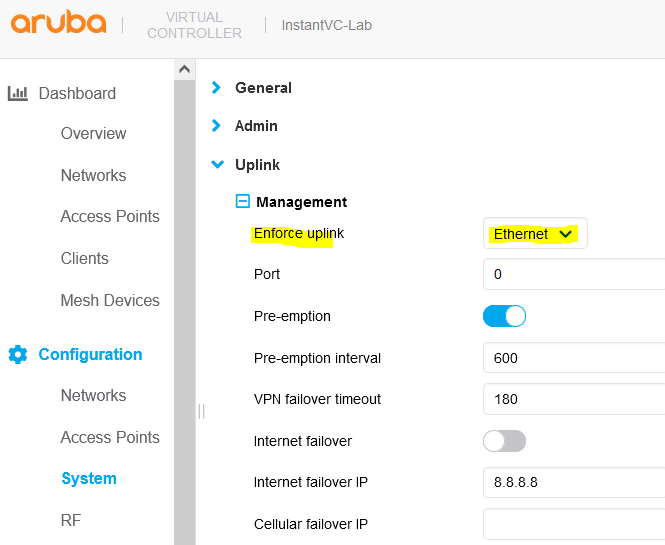Click the Configuration gear icon
665x545 pixels.
[17, 355]
